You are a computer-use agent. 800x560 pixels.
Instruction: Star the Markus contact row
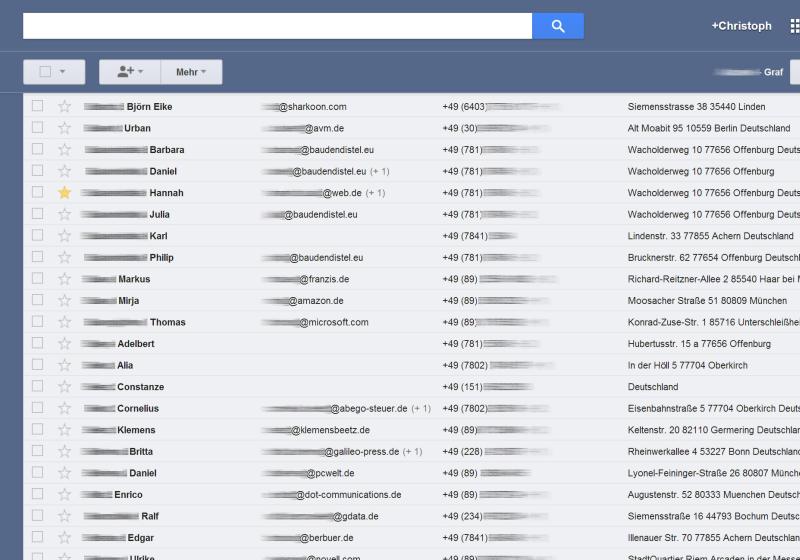(65, 279)
